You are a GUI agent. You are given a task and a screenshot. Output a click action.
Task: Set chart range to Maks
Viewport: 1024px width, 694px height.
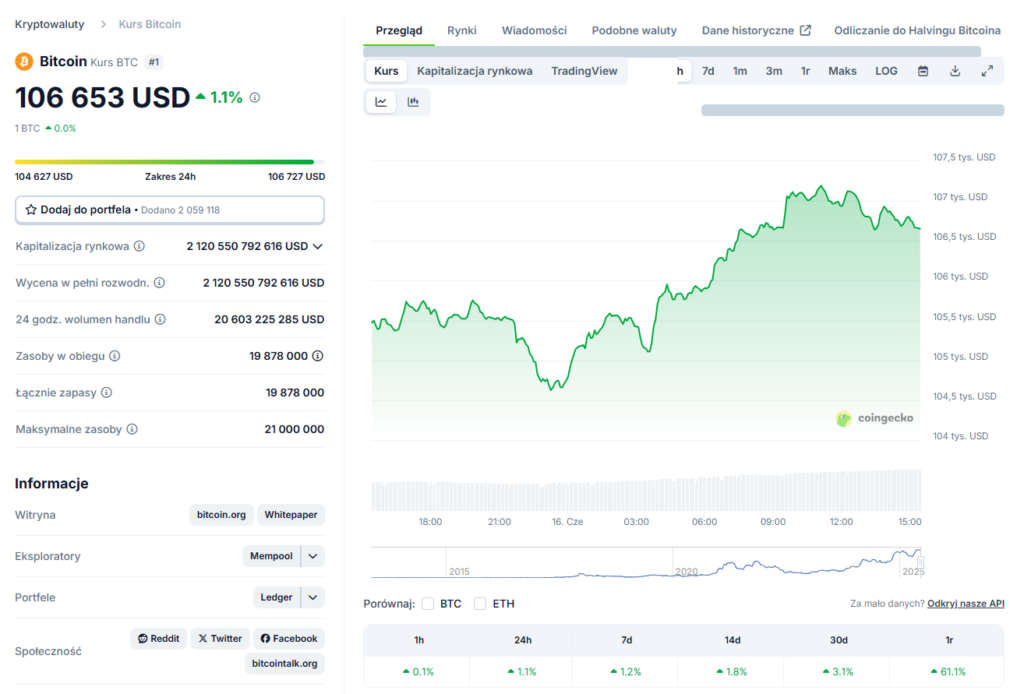[842, 71]
